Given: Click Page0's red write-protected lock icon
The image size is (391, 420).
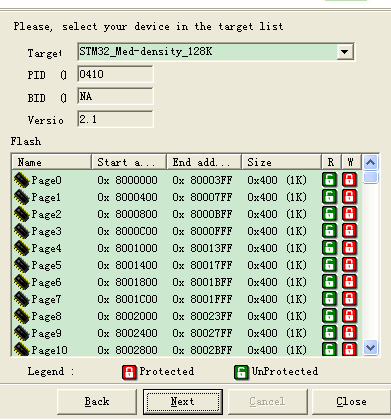Looking at the screenshot, I should (349, 180).
